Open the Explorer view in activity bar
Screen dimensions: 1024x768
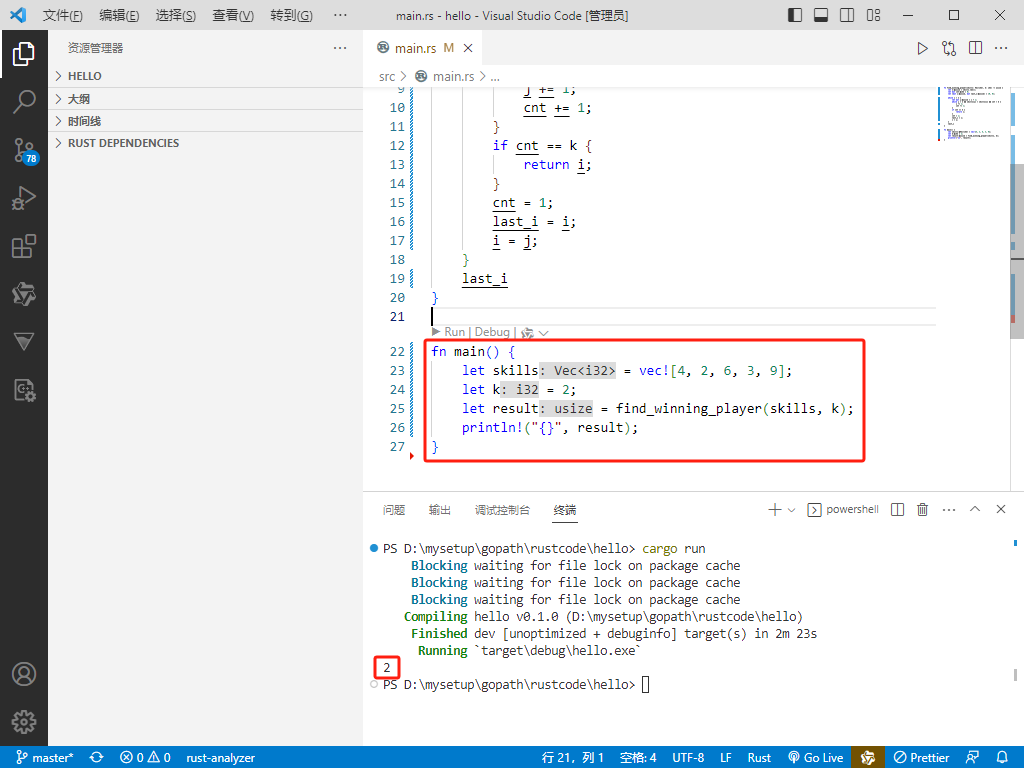tap(24, 54)
